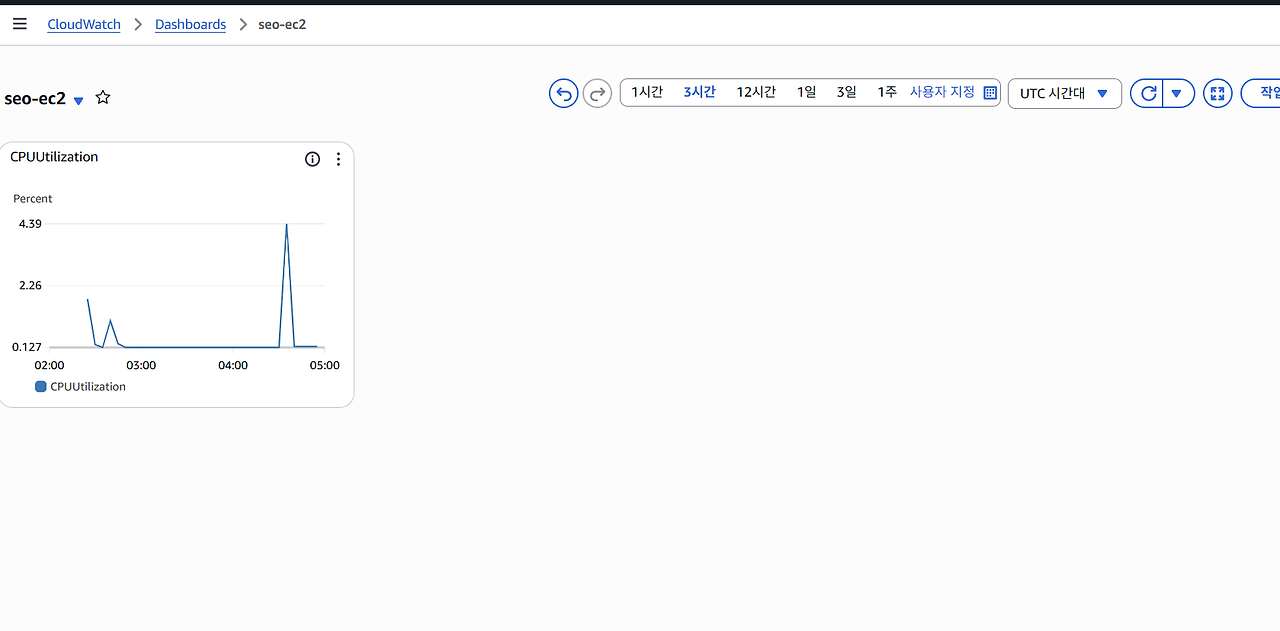The image size is (1280, 631).
Task: Open the CloudWatch breadcrumb link
Action: [x=83, y=24]
